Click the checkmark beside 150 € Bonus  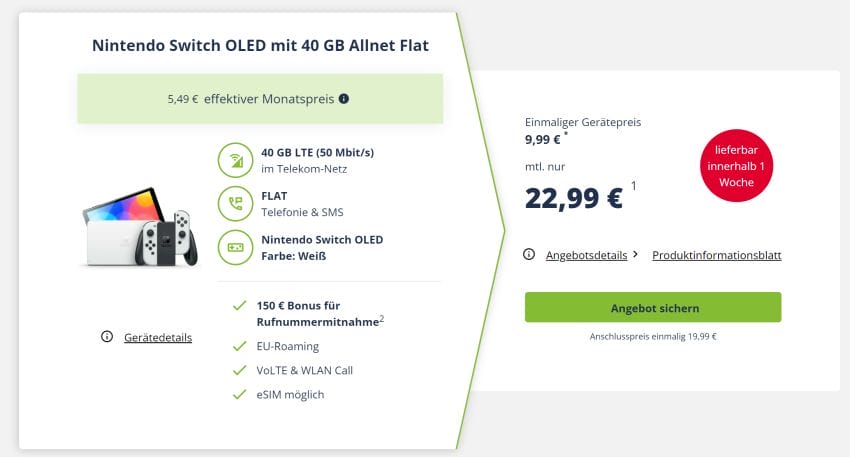pyautogui.click(x=240, y=306)
